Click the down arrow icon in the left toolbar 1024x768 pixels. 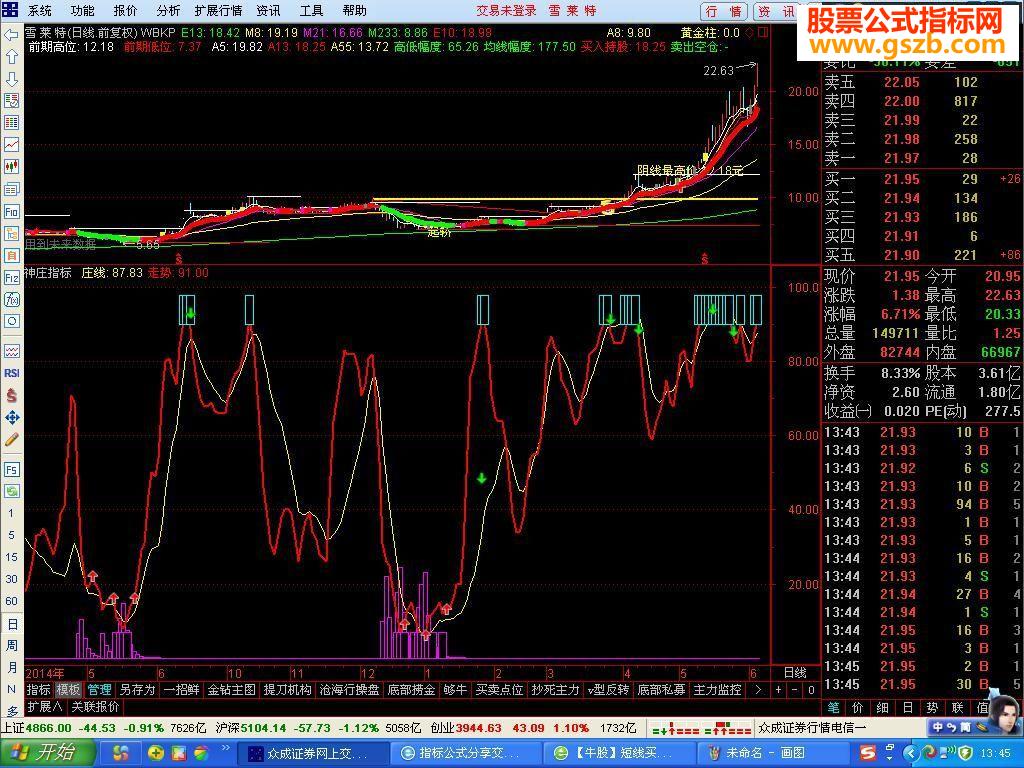(x=11, y=79)
